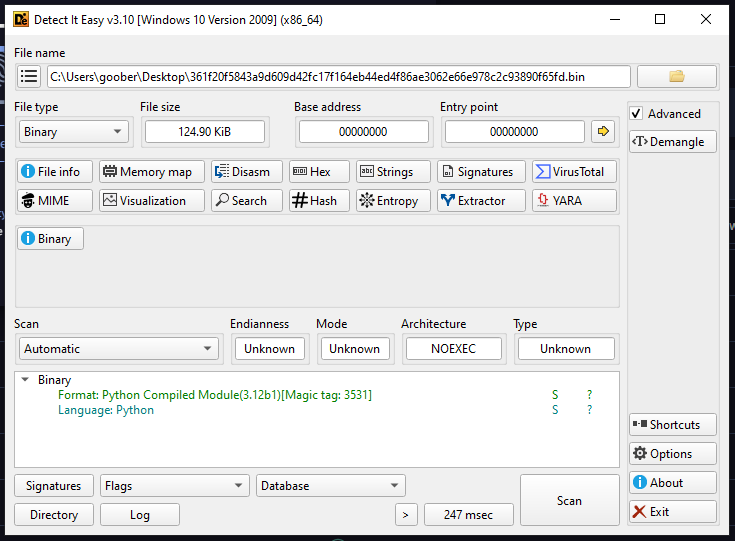Screen dimensions: 735x541
Task: Open the Directory scan button
Action: point(54,515)
